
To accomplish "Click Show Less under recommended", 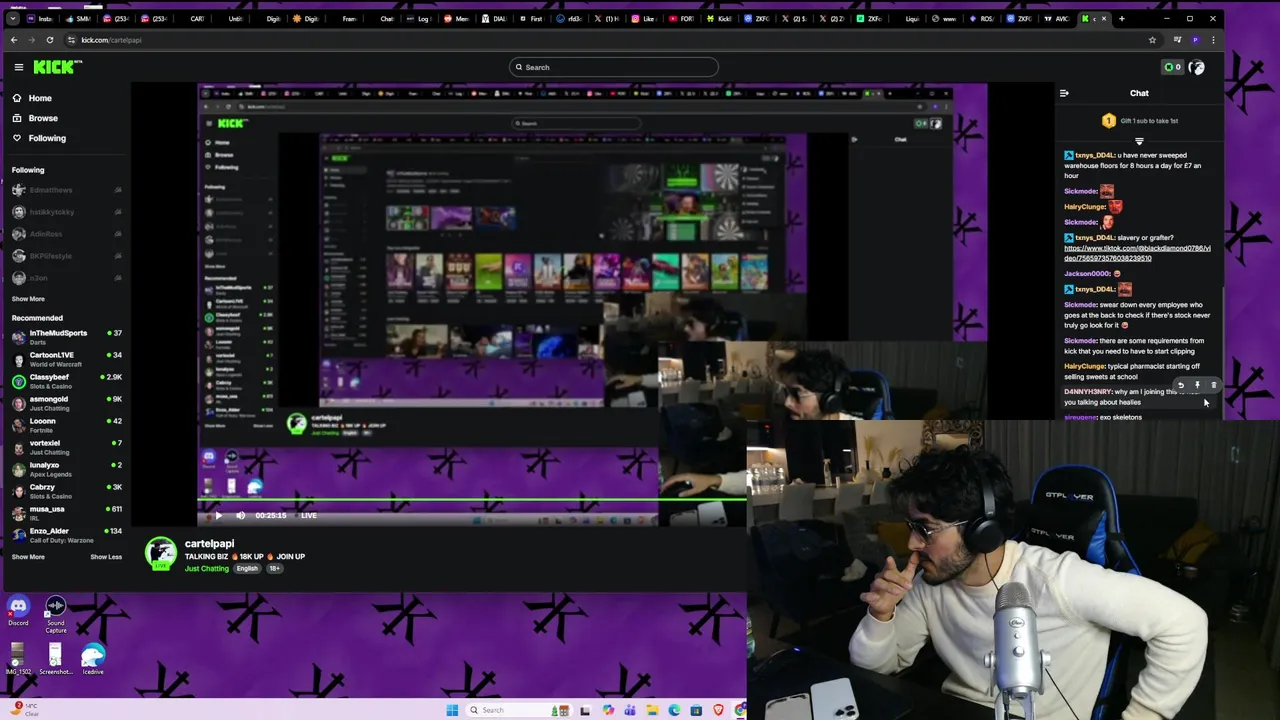I will [x=106, y=557].
